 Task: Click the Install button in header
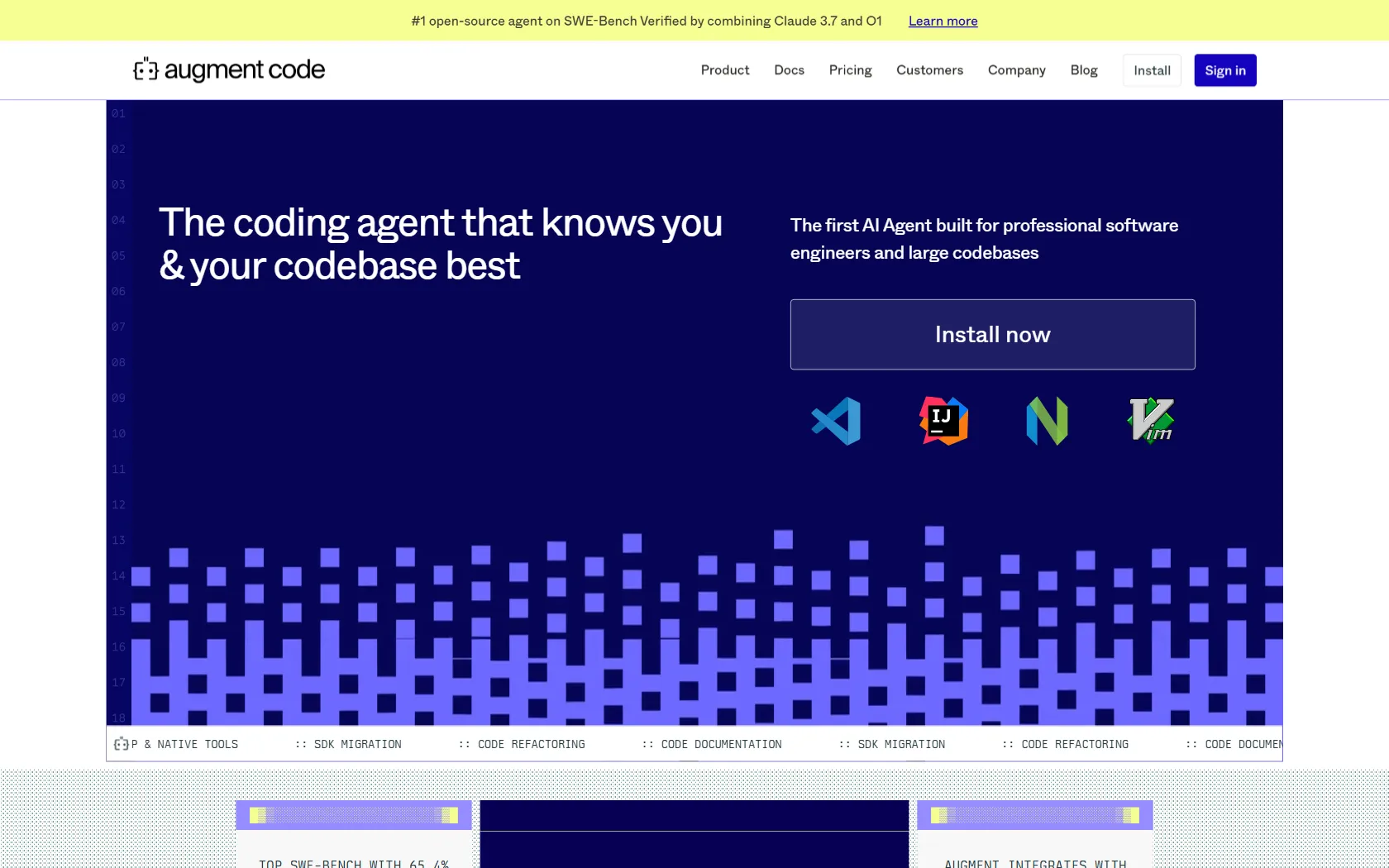click(1152, 70)
